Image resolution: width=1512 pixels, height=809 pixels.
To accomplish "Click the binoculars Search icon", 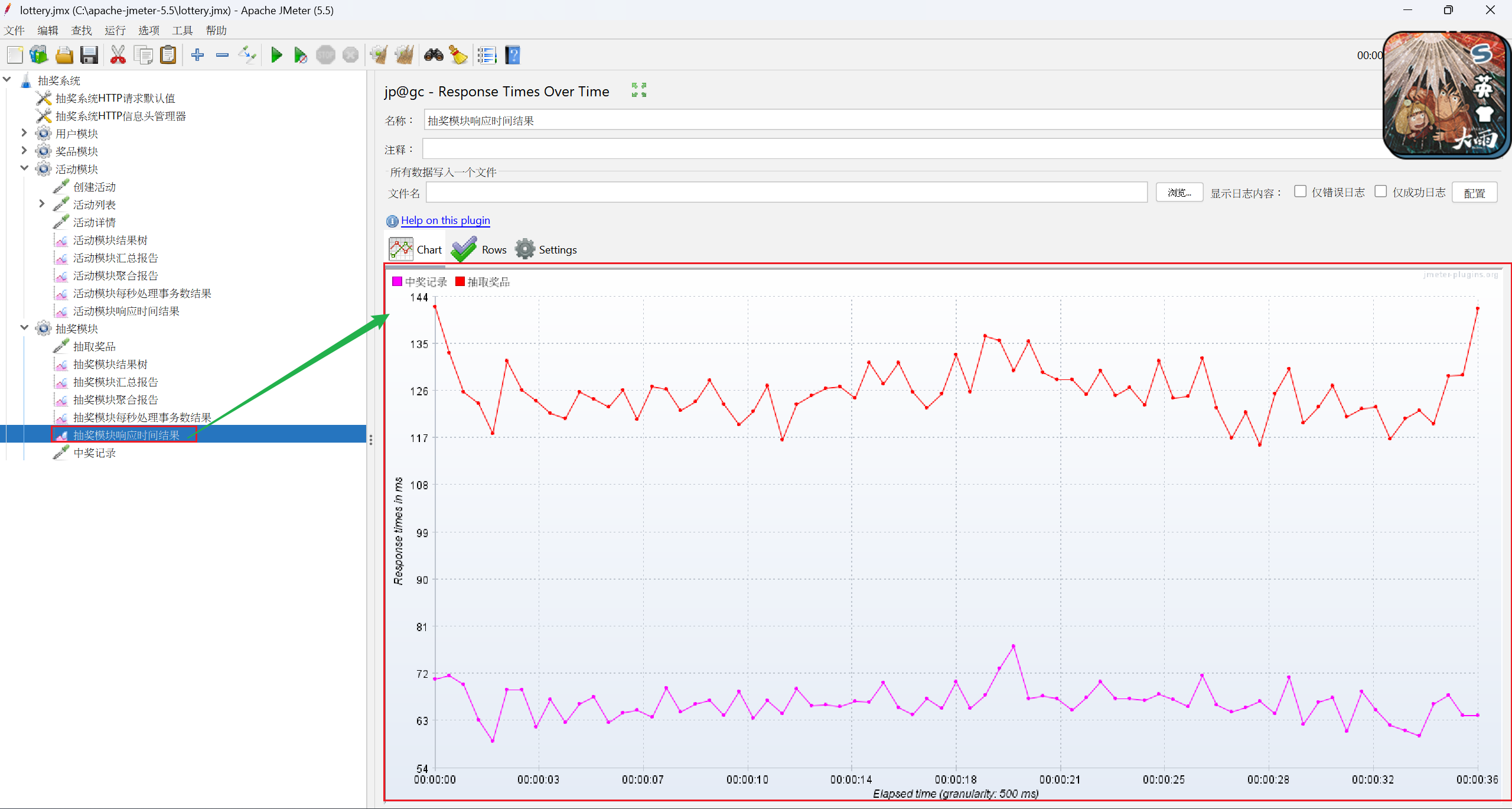I will (x=434, y=56).
